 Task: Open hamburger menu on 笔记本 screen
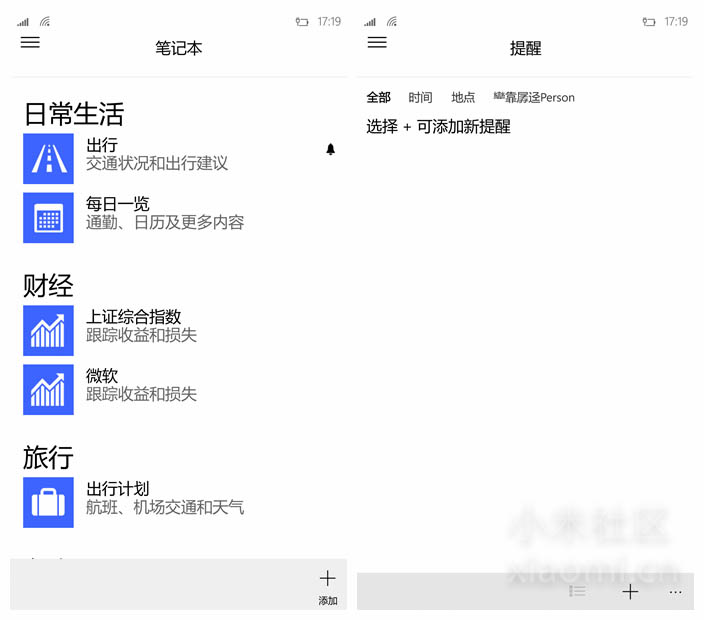(30, 42)
